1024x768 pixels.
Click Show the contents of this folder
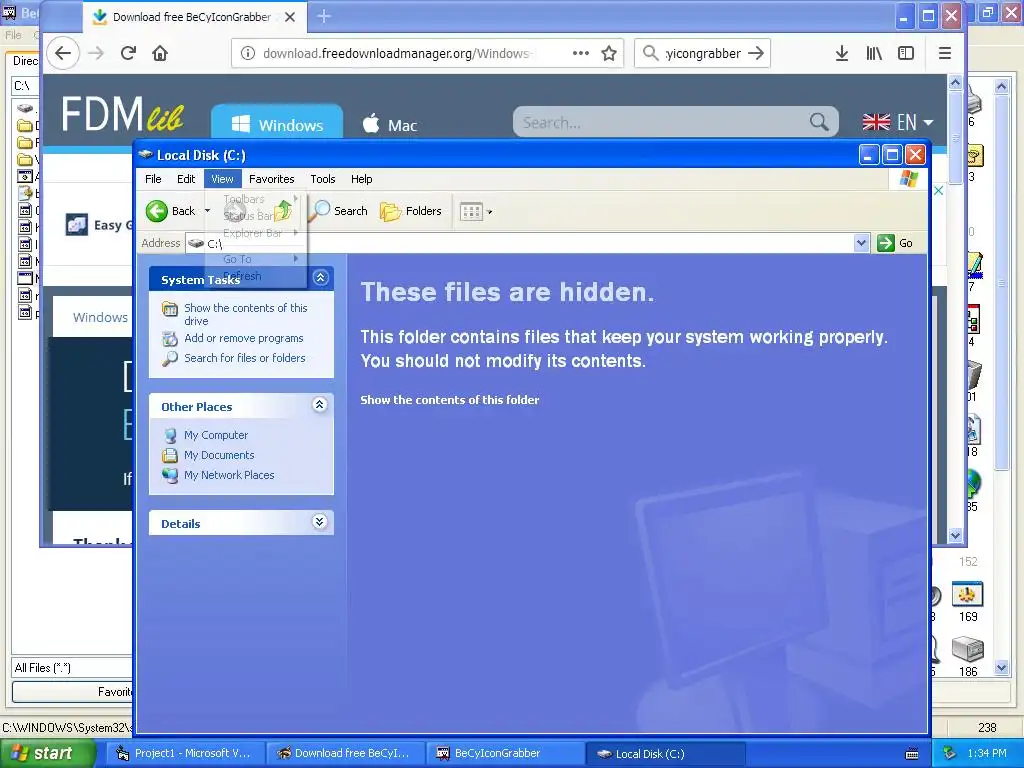coord(450,400)
